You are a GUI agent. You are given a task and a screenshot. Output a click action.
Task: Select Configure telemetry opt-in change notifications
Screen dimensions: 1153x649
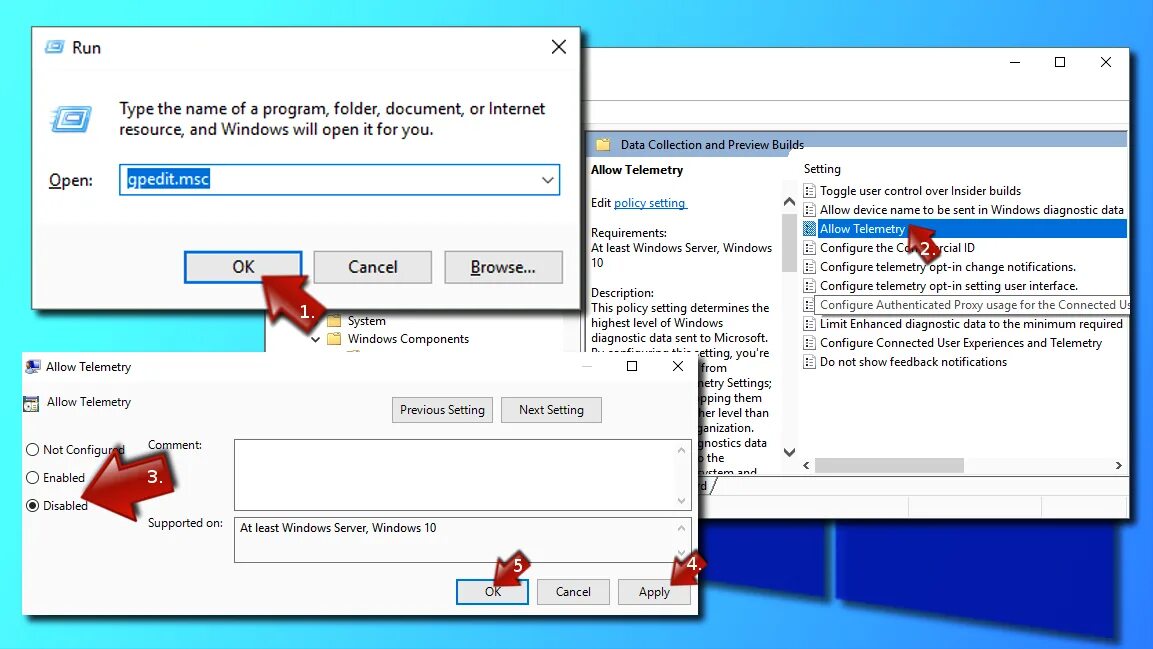point(948,267)
